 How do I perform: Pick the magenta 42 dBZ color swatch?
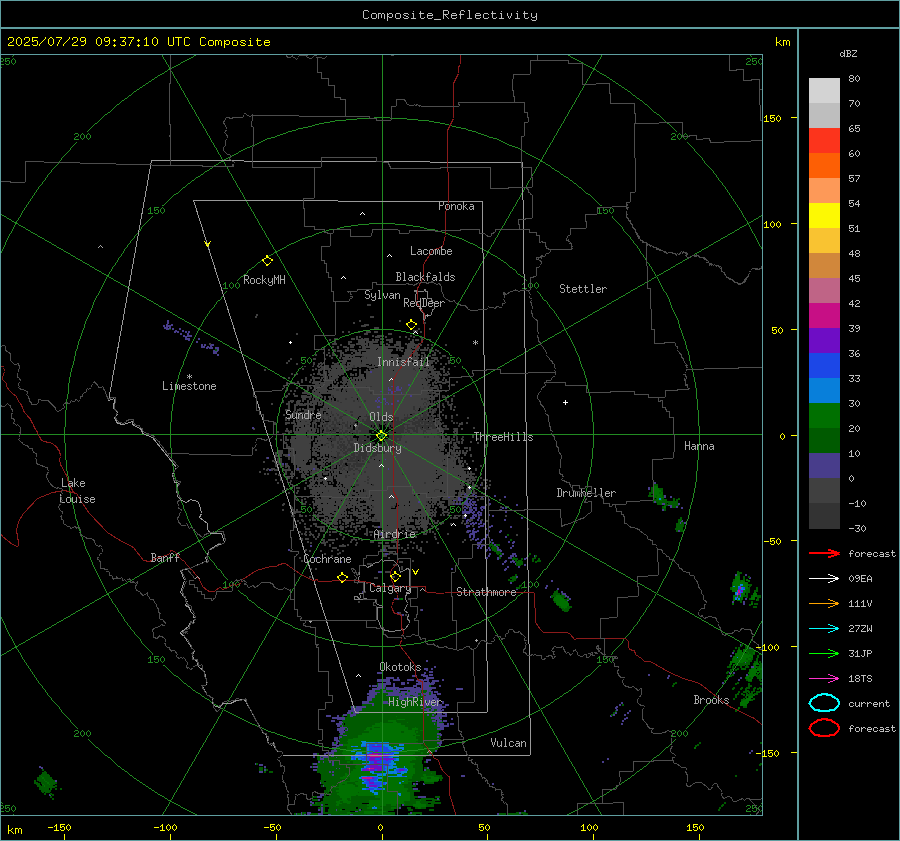tap(824, 315)
